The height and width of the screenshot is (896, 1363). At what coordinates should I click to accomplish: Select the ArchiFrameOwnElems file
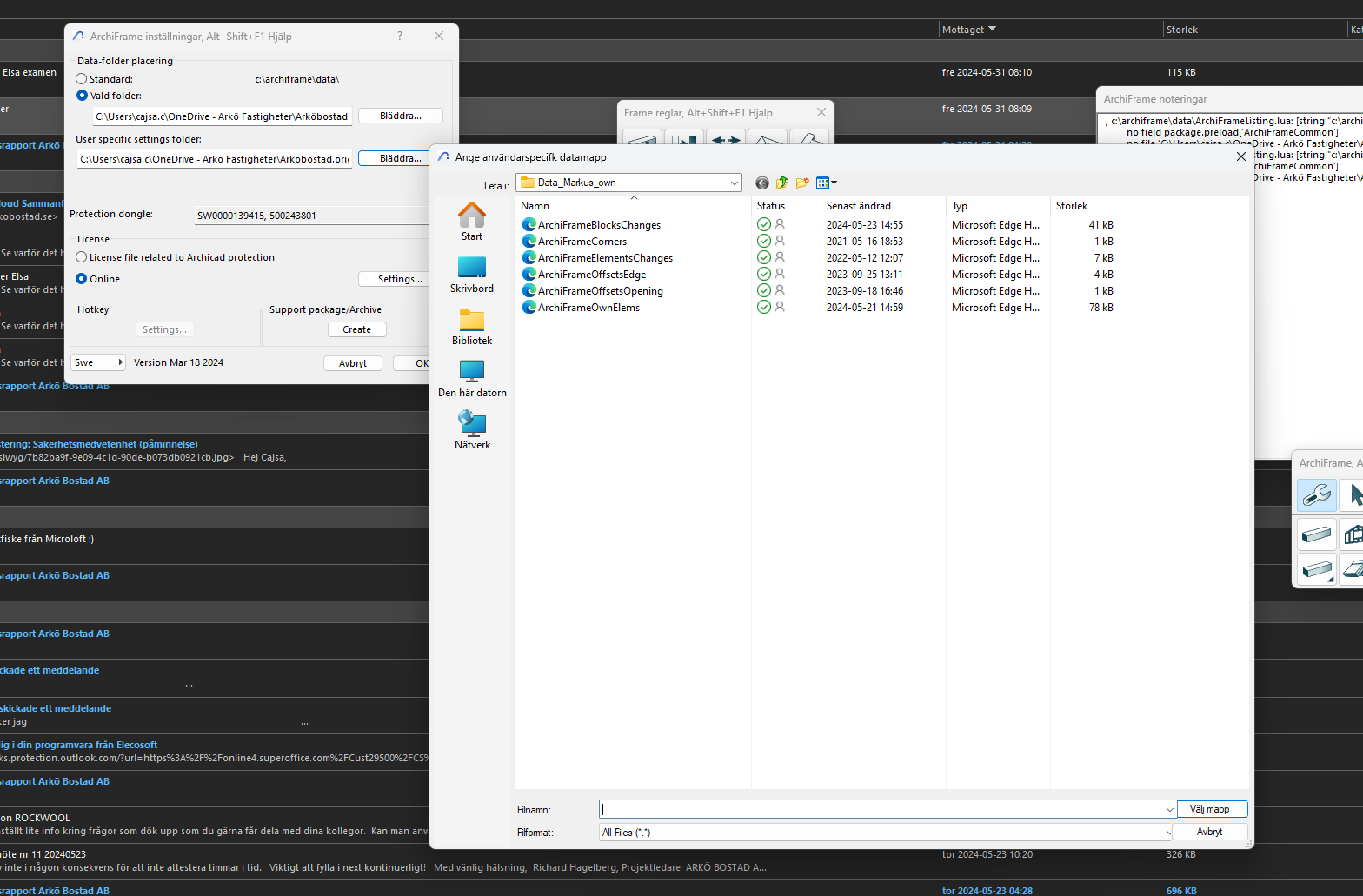[x=588, y=308]
